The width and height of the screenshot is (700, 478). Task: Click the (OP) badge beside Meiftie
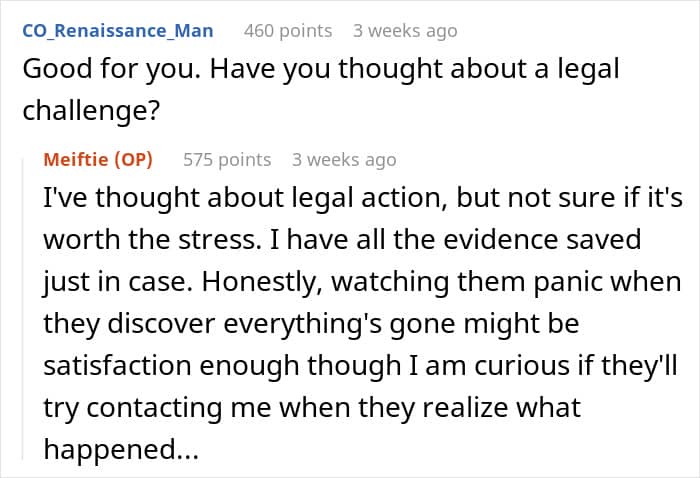[133, 159]
